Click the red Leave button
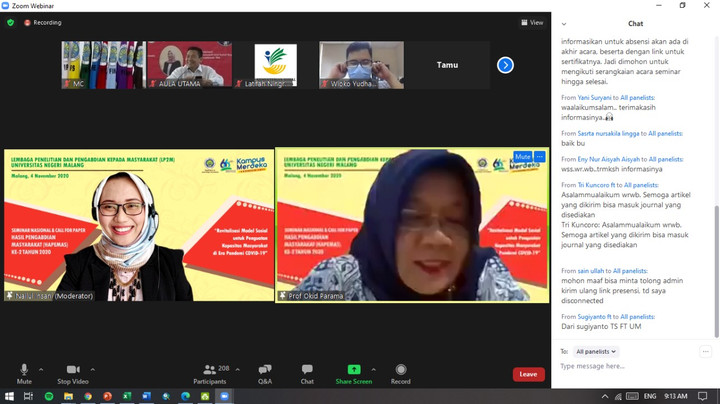The image size is (720, 404). click(x=528, y=374)
